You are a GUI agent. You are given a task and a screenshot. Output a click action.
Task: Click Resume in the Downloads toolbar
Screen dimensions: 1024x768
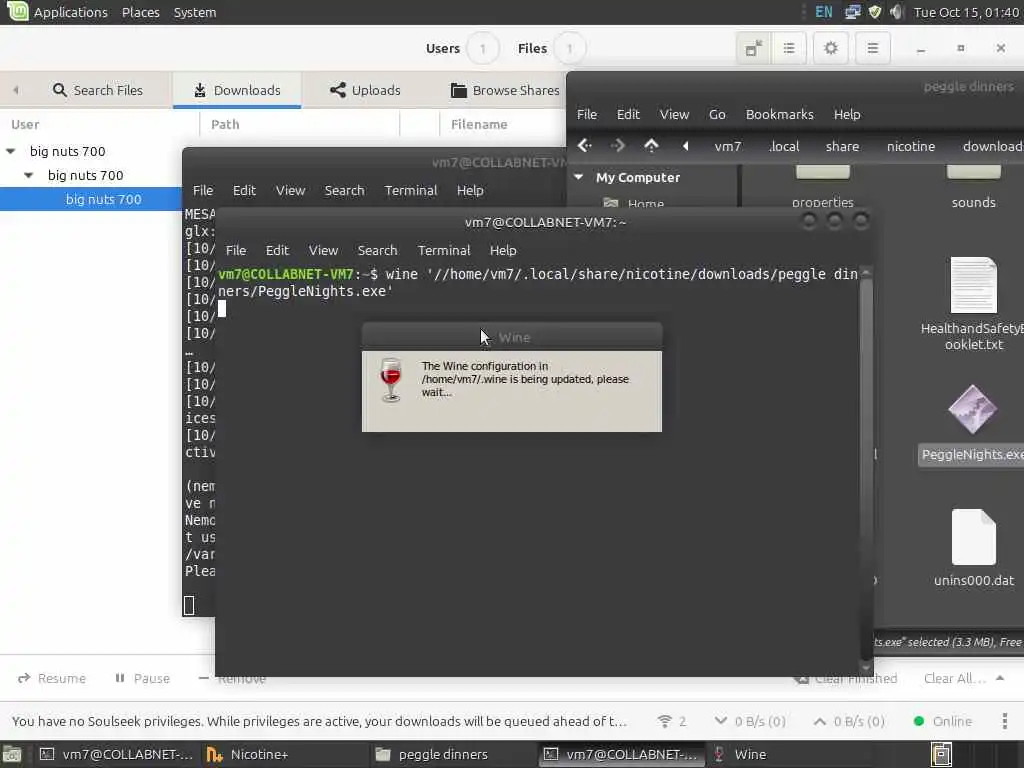pyautogui.click(x=52, y=679)
